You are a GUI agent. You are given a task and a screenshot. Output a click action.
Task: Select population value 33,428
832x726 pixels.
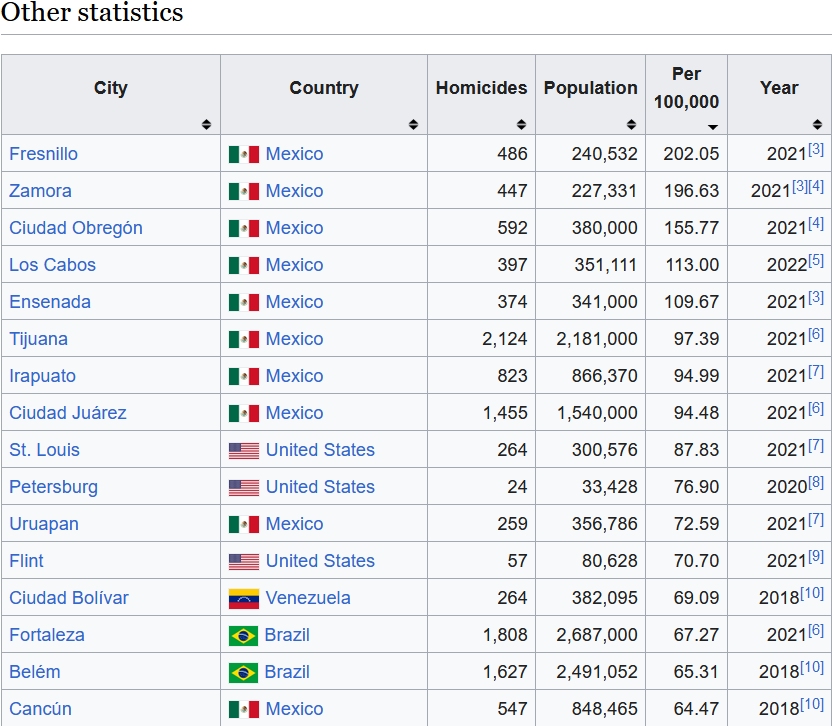click(x=610, y=487)
